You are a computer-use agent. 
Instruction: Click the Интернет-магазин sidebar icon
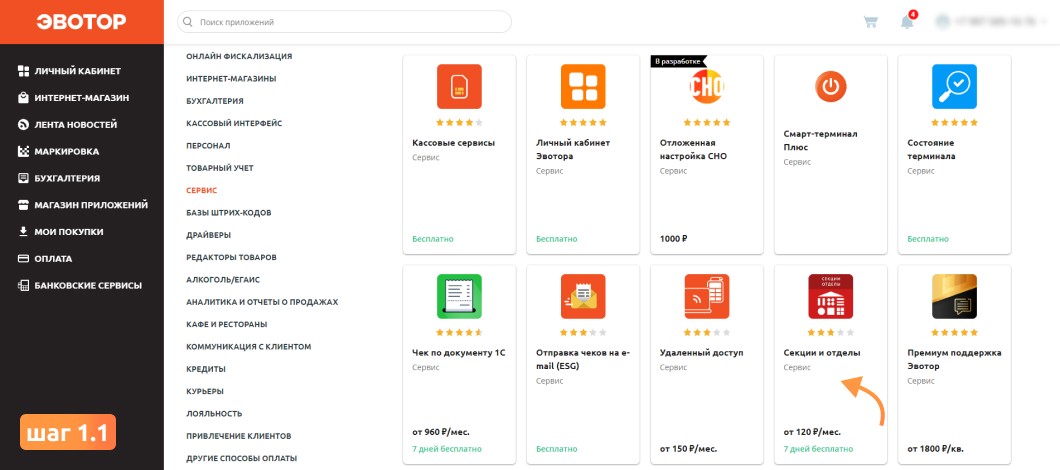[x=23, y=98]
